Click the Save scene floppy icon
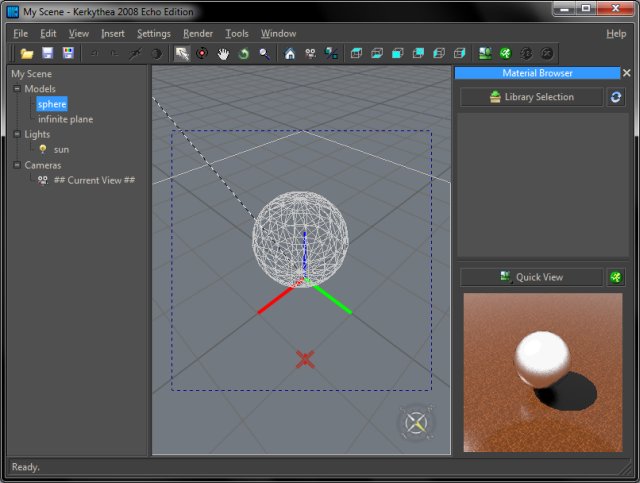640x483 pixels. pyautogui.click(x=47, y=53)
